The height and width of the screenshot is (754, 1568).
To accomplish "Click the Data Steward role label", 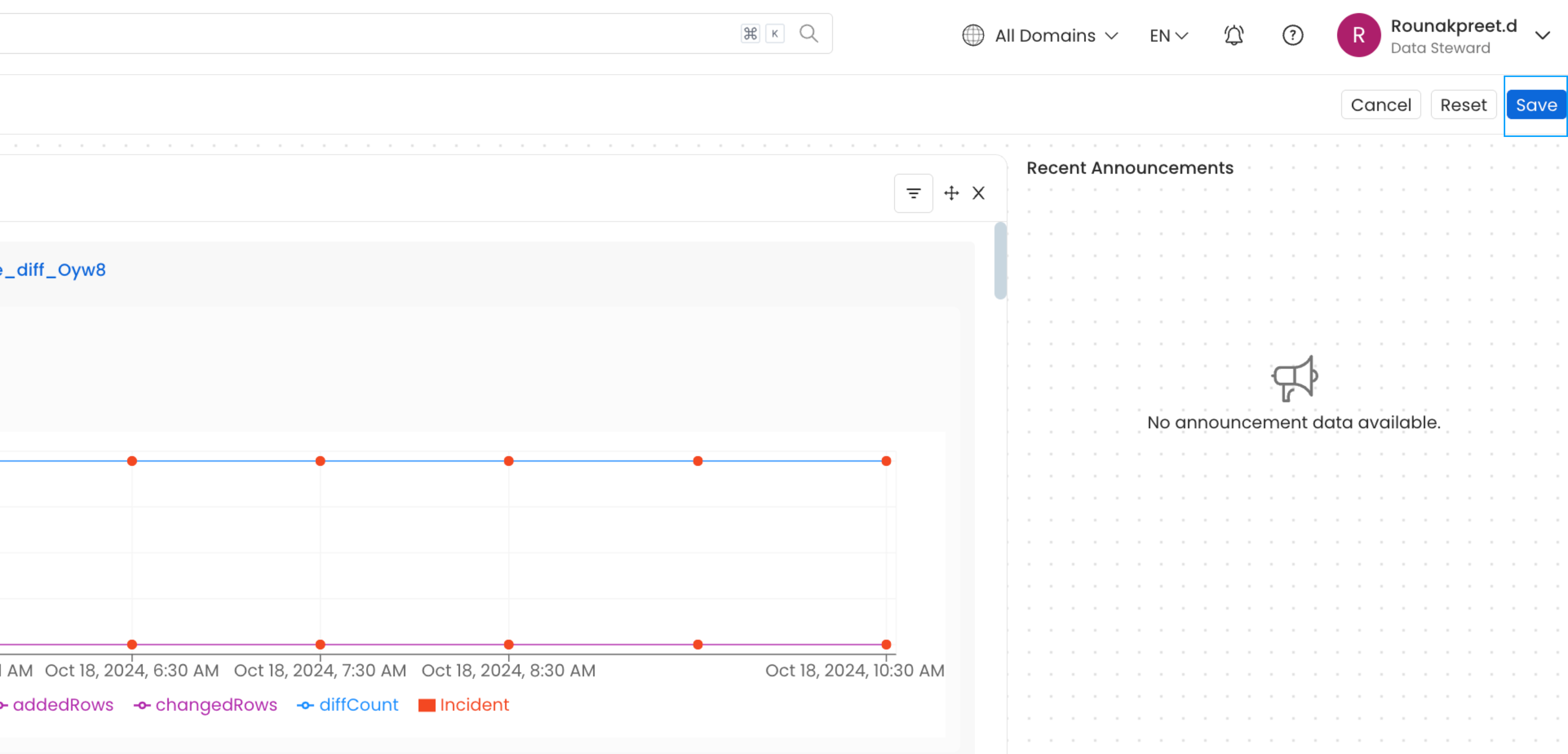I will [x=1440, y=48].
